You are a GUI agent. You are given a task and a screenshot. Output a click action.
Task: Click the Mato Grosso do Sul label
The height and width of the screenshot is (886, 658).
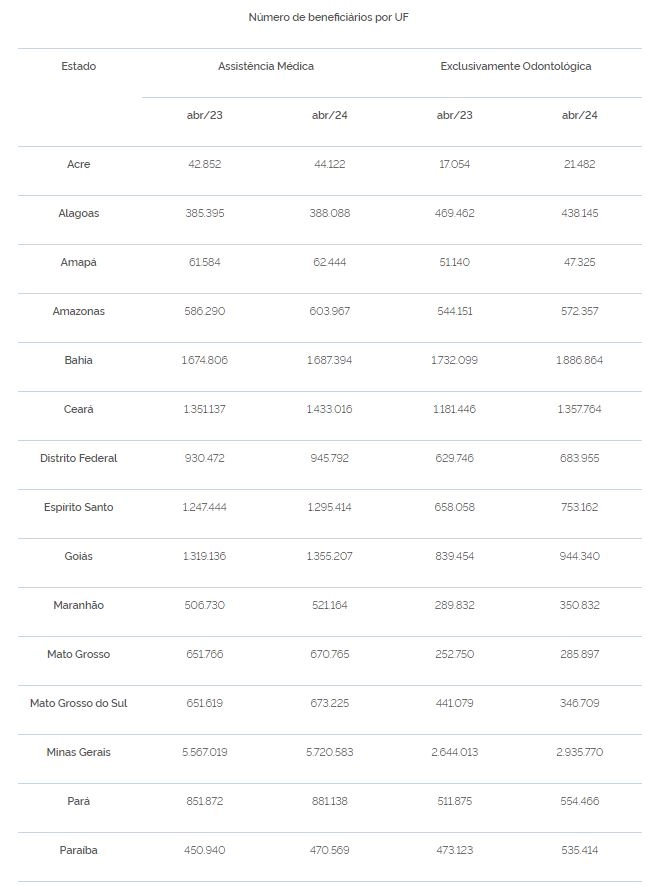pyautogui.click(x=79, y=703)
